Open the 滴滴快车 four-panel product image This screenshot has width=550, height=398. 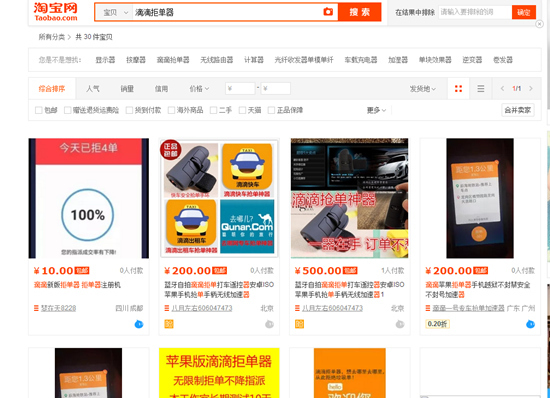(219, 198)
